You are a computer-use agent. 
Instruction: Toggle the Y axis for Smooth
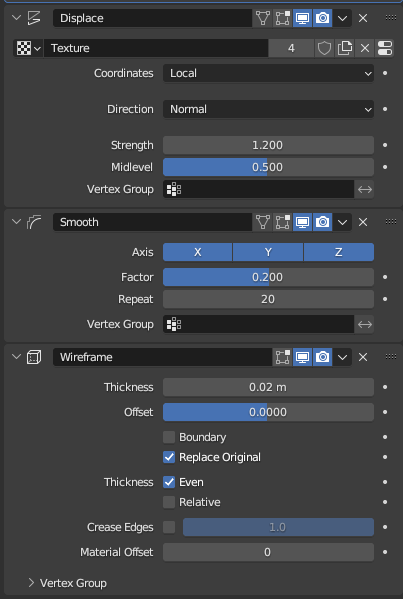268,252
